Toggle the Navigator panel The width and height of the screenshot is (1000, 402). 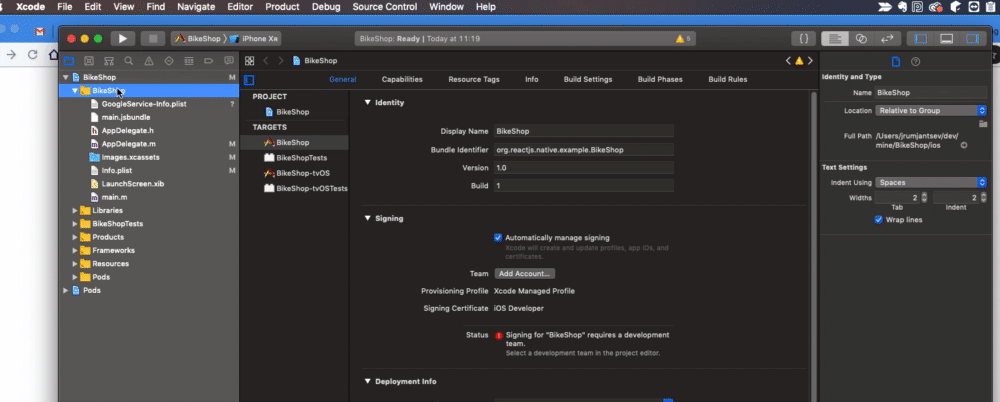921,39
